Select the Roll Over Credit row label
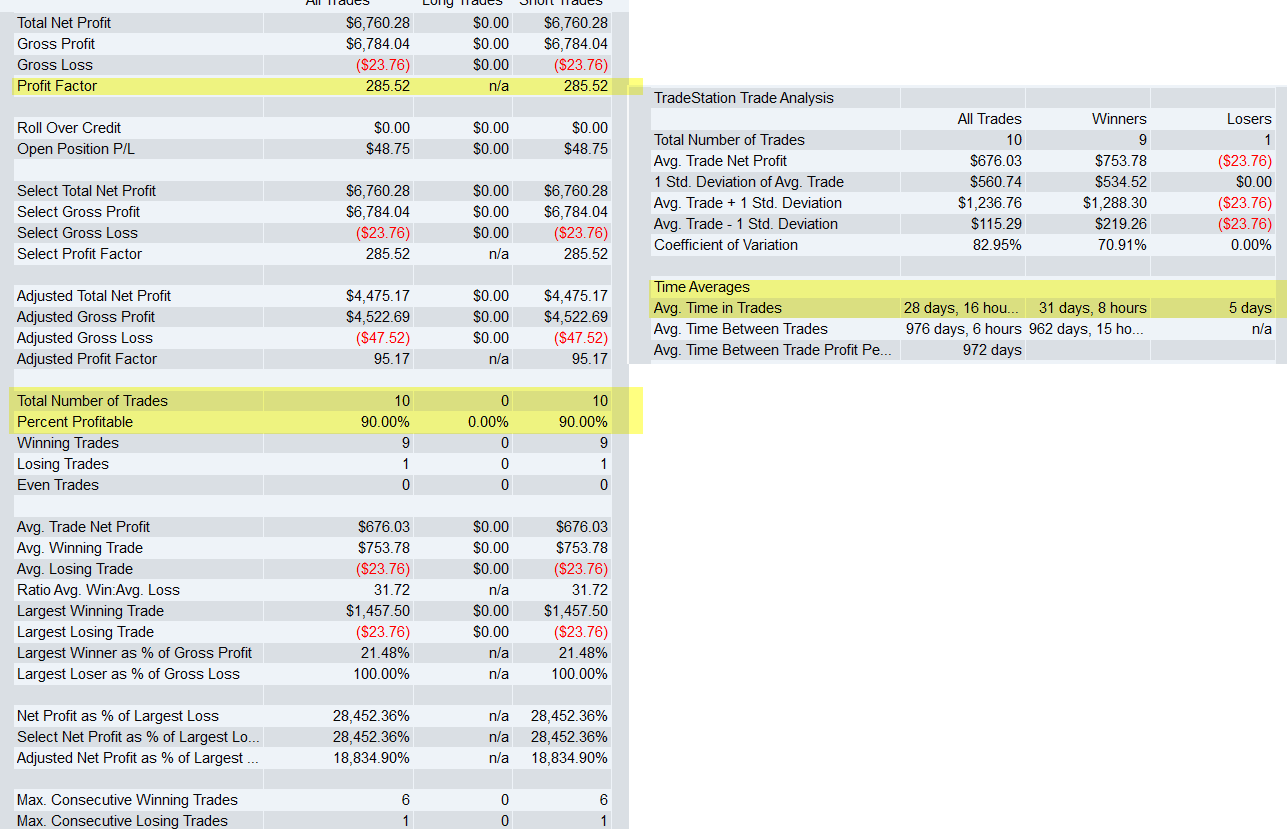The height and width of the screenshot is (829, 1287). click(x=69, y=128)
